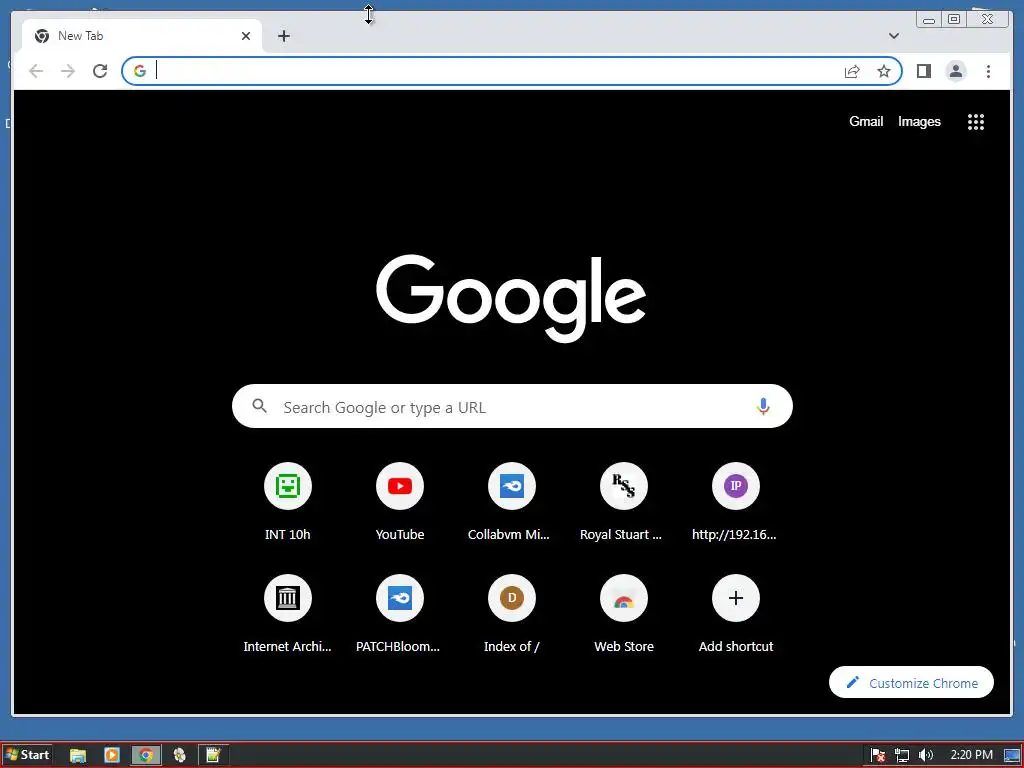Go back using the back arrow
1024x768 pixels.
click(x=36, y=71)
